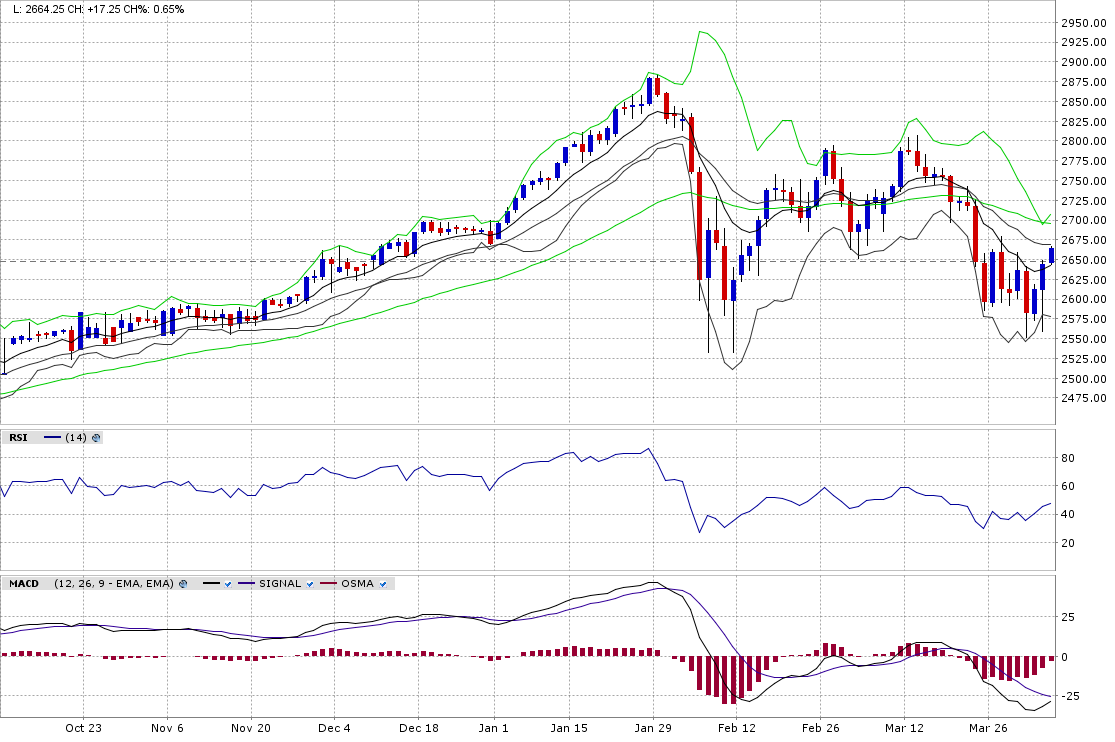Click the RSI 20 level label
This screenshot has width=1115, height=742.
coord(1067,544)
